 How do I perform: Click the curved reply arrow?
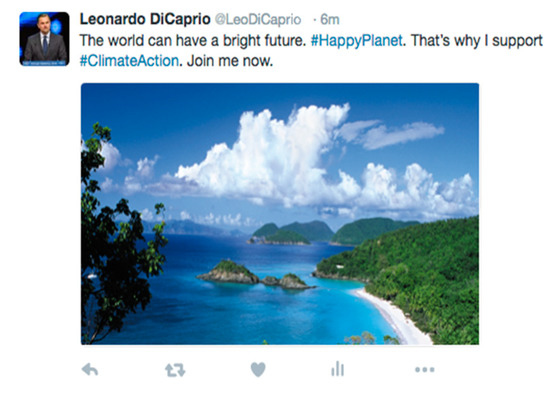click(90, 370)
